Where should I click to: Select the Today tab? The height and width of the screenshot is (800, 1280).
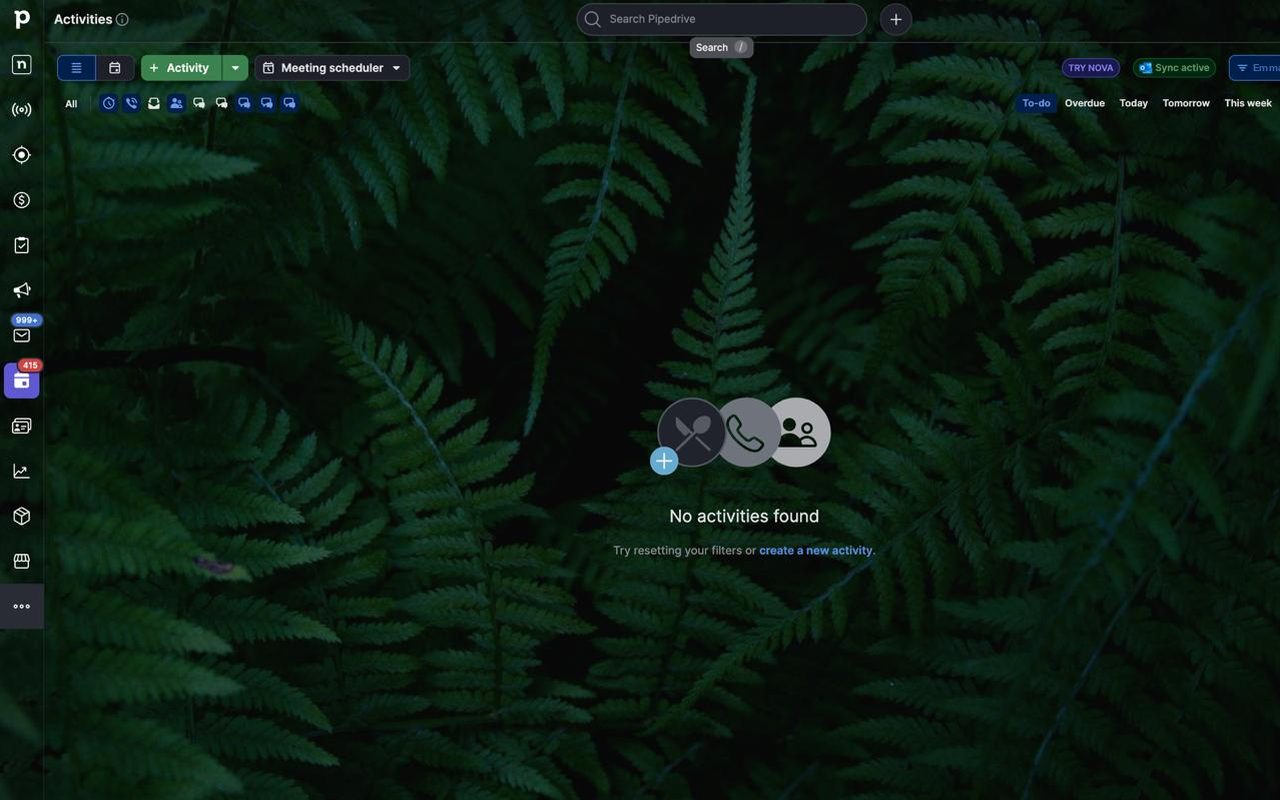(1134, 103)
